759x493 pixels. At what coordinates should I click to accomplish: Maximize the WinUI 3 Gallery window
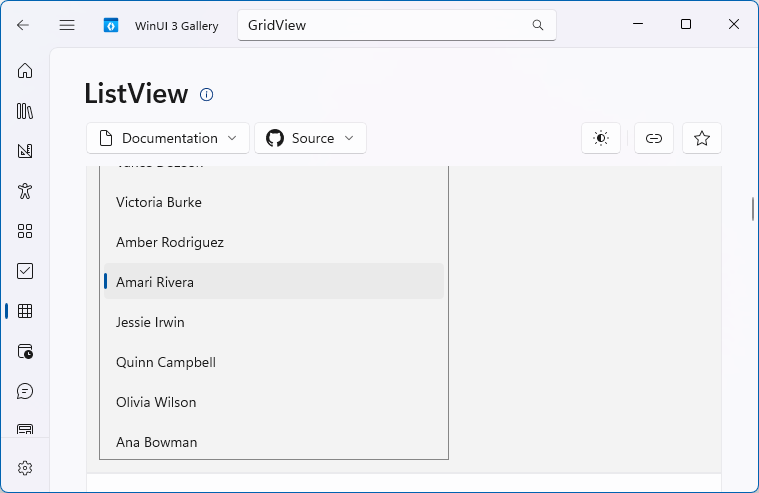685,24
